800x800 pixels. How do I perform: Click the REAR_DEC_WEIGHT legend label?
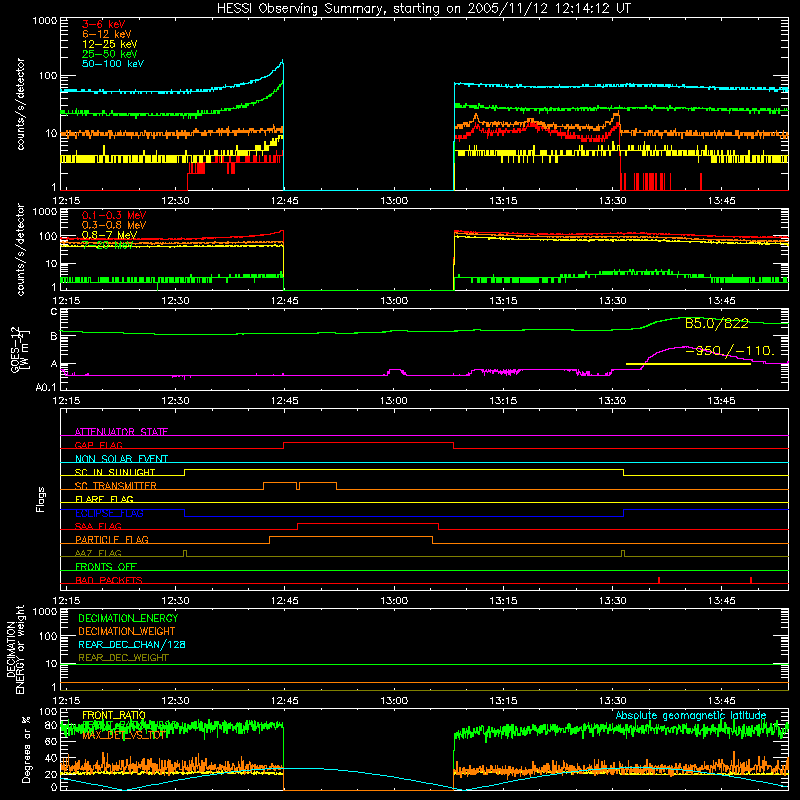(123, 658)
